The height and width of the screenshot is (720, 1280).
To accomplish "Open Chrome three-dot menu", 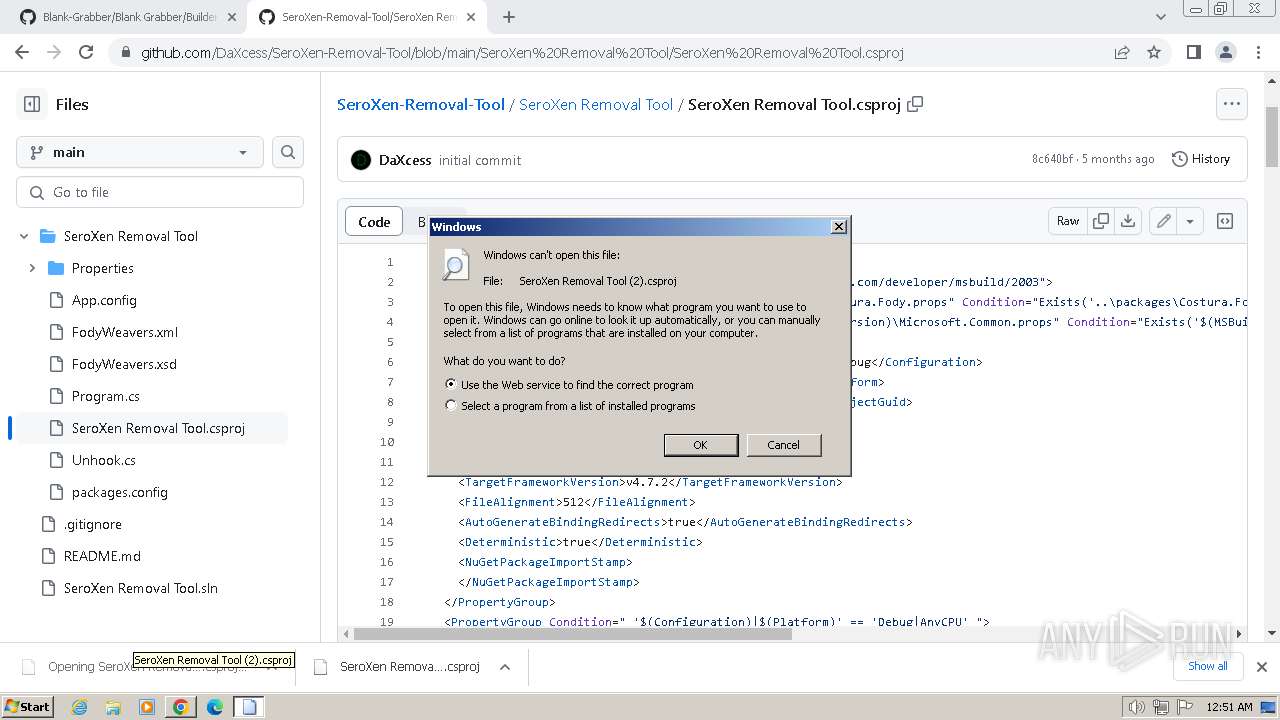I will point(1257,52).
